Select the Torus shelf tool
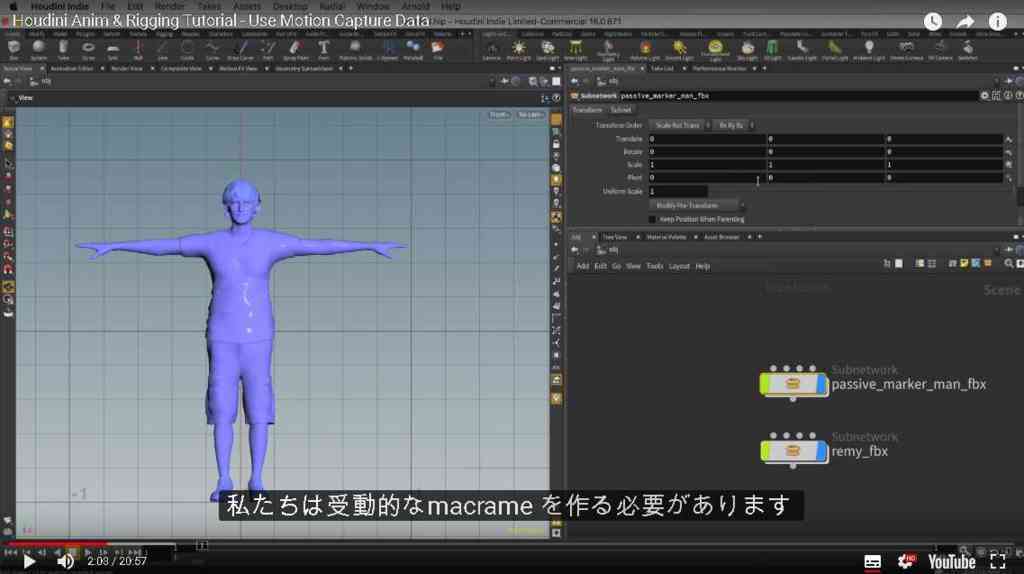Viewport: 1024px width, 574px height. pos(88,50)
